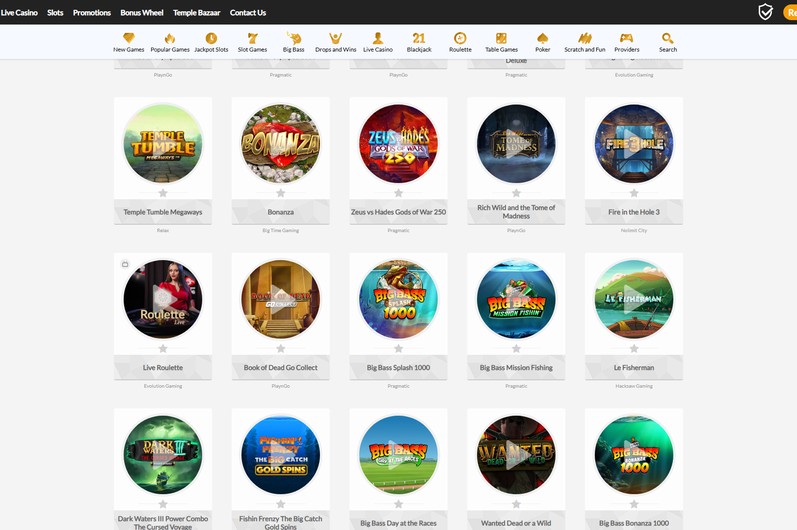Viewport: 797px width, 530px height.
Task: Launch the Big Bass Splash 1000 thumbnail
Action: pyautogui.click(x=398, y=299)
